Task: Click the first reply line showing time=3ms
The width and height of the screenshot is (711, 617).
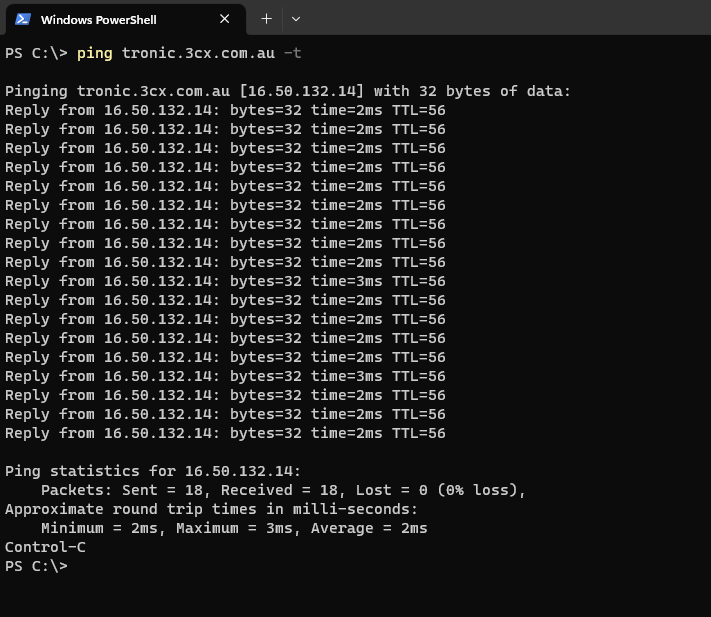Action: tap(225, 281)
